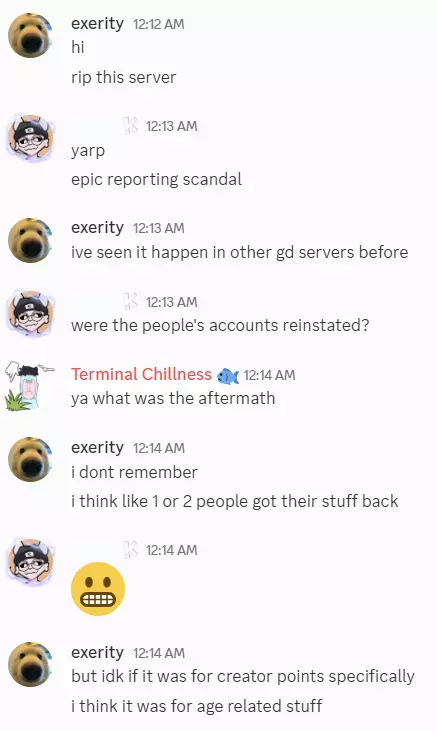Open the red Terminal Chillness username

point(141,374)
